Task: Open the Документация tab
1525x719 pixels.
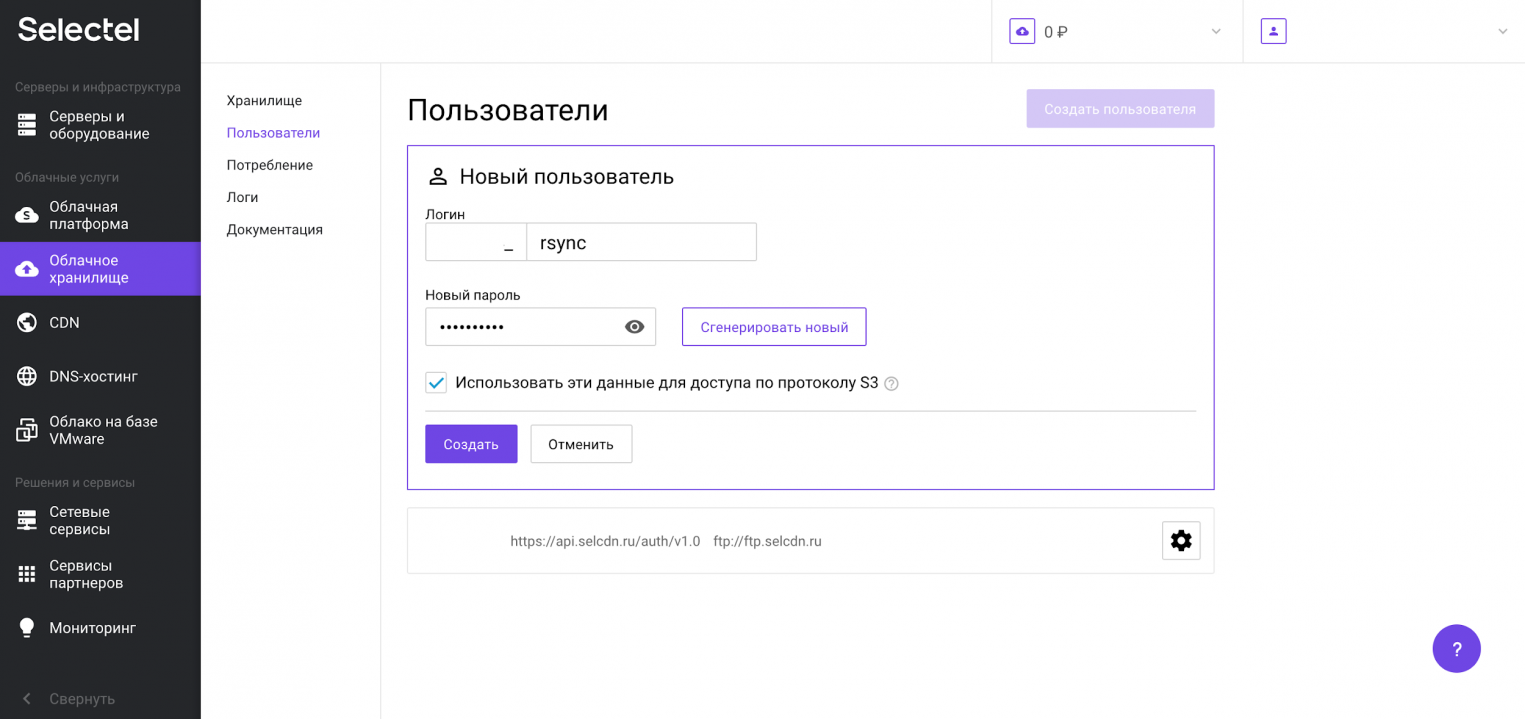Action: click(x=275, y=229)
